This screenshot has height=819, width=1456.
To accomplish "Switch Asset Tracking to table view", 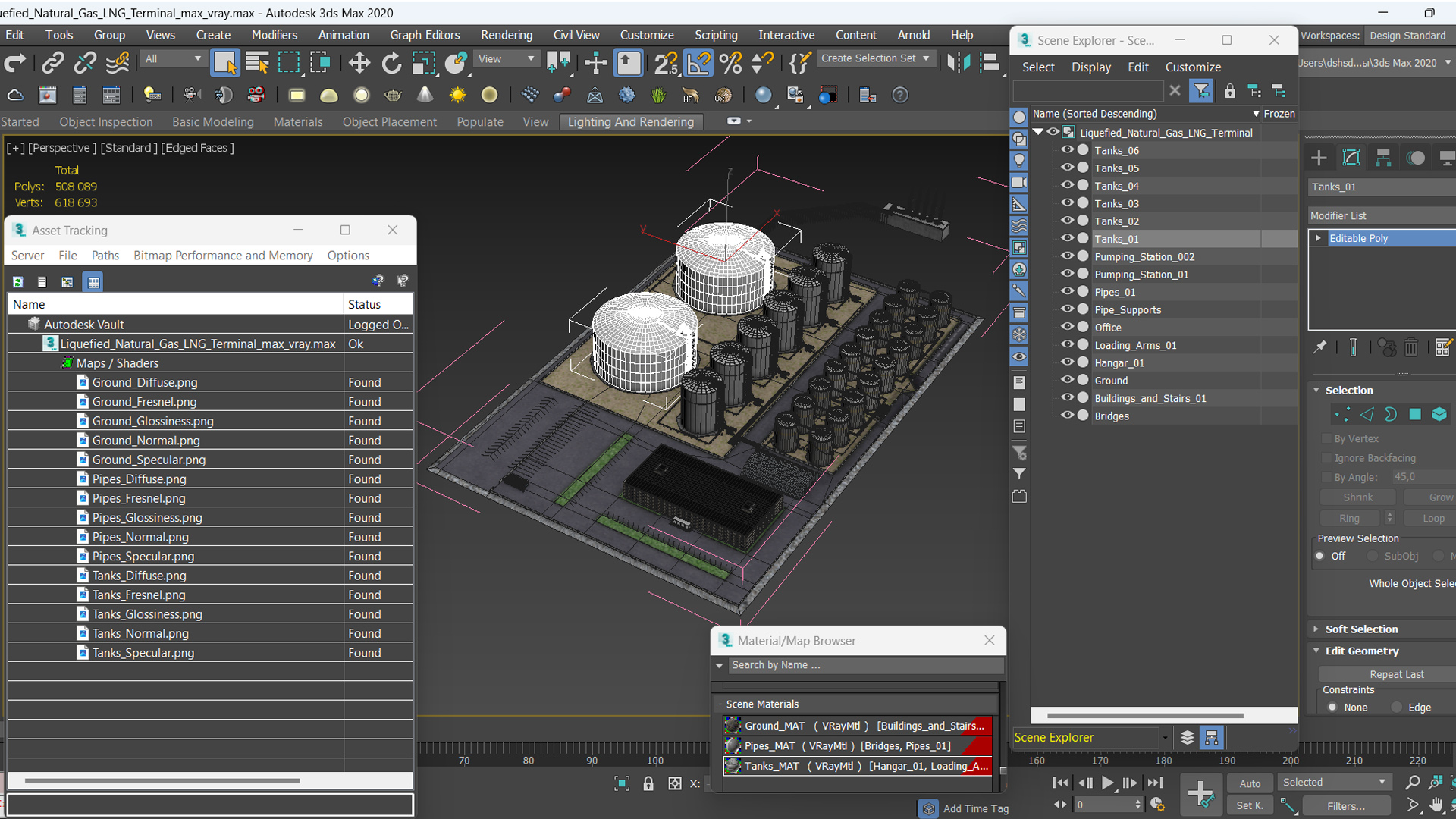I will 93,282.
